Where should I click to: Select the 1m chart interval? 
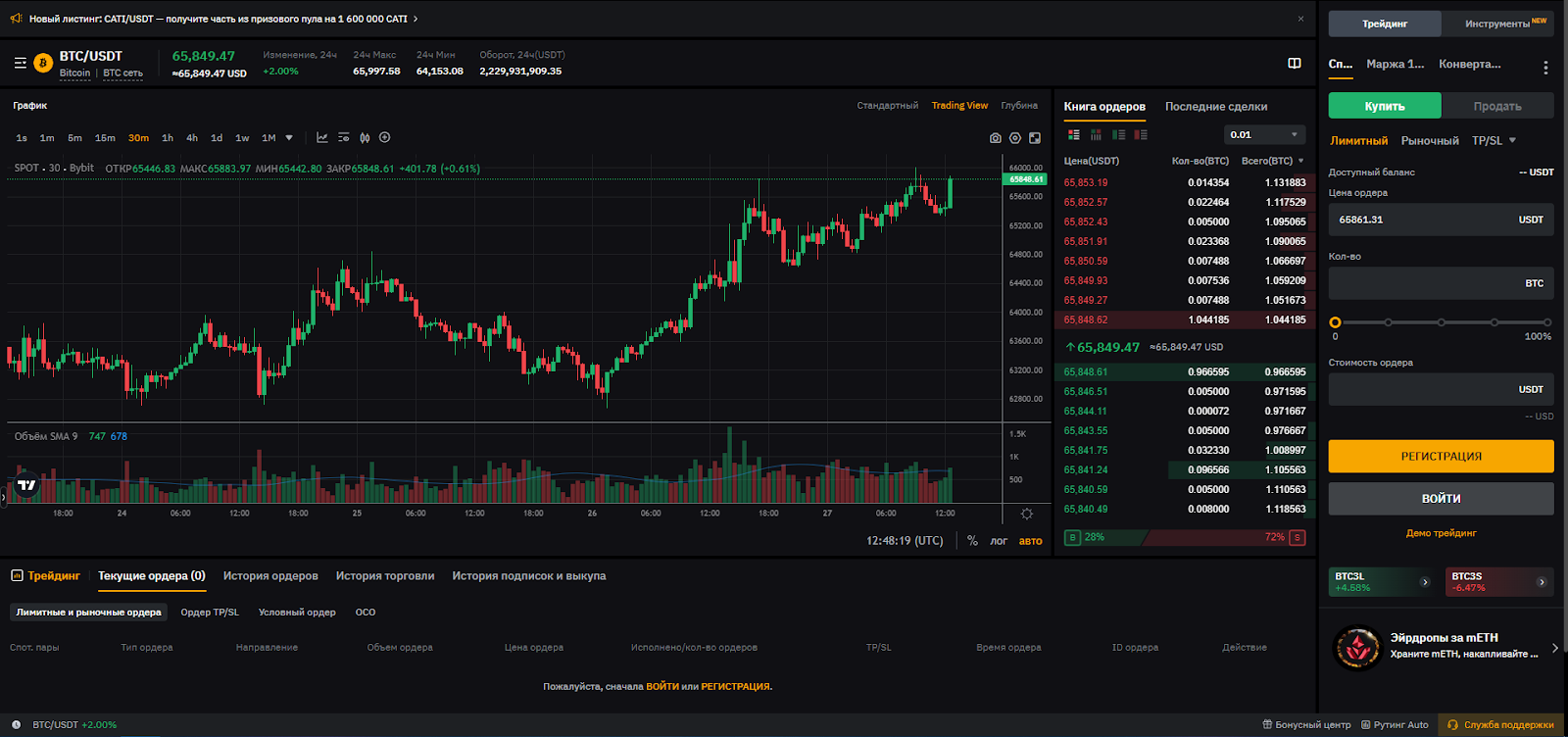coord(47,138)
